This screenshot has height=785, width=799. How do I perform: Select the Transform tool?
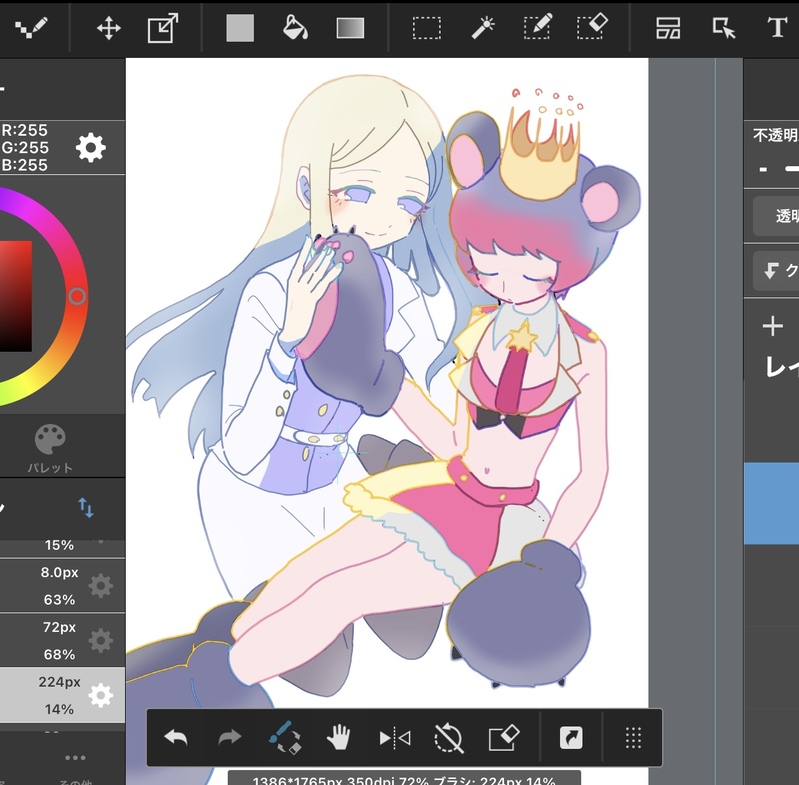coord(163,28)
